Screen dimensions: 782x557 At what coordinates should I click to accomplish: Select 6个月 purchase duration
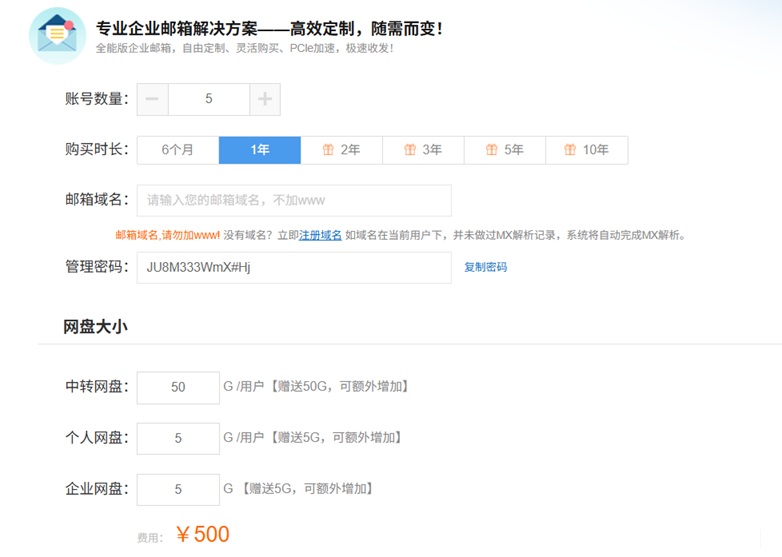(x=178, y=150)
